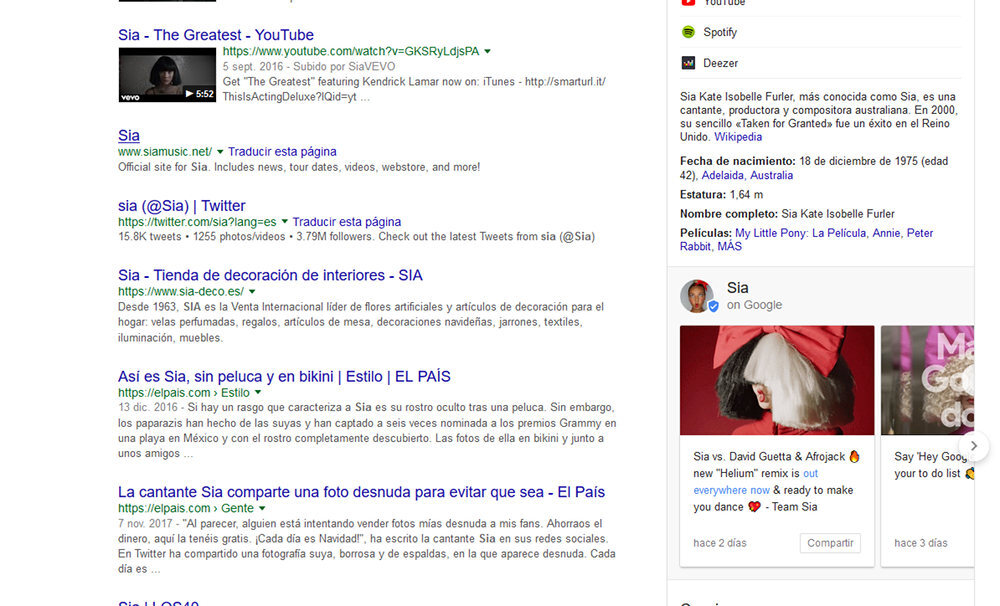Screen dimensions: 1000x606
Task: Click the 'Peter Rabbit' movie link
Action: [x=806, y=240]
